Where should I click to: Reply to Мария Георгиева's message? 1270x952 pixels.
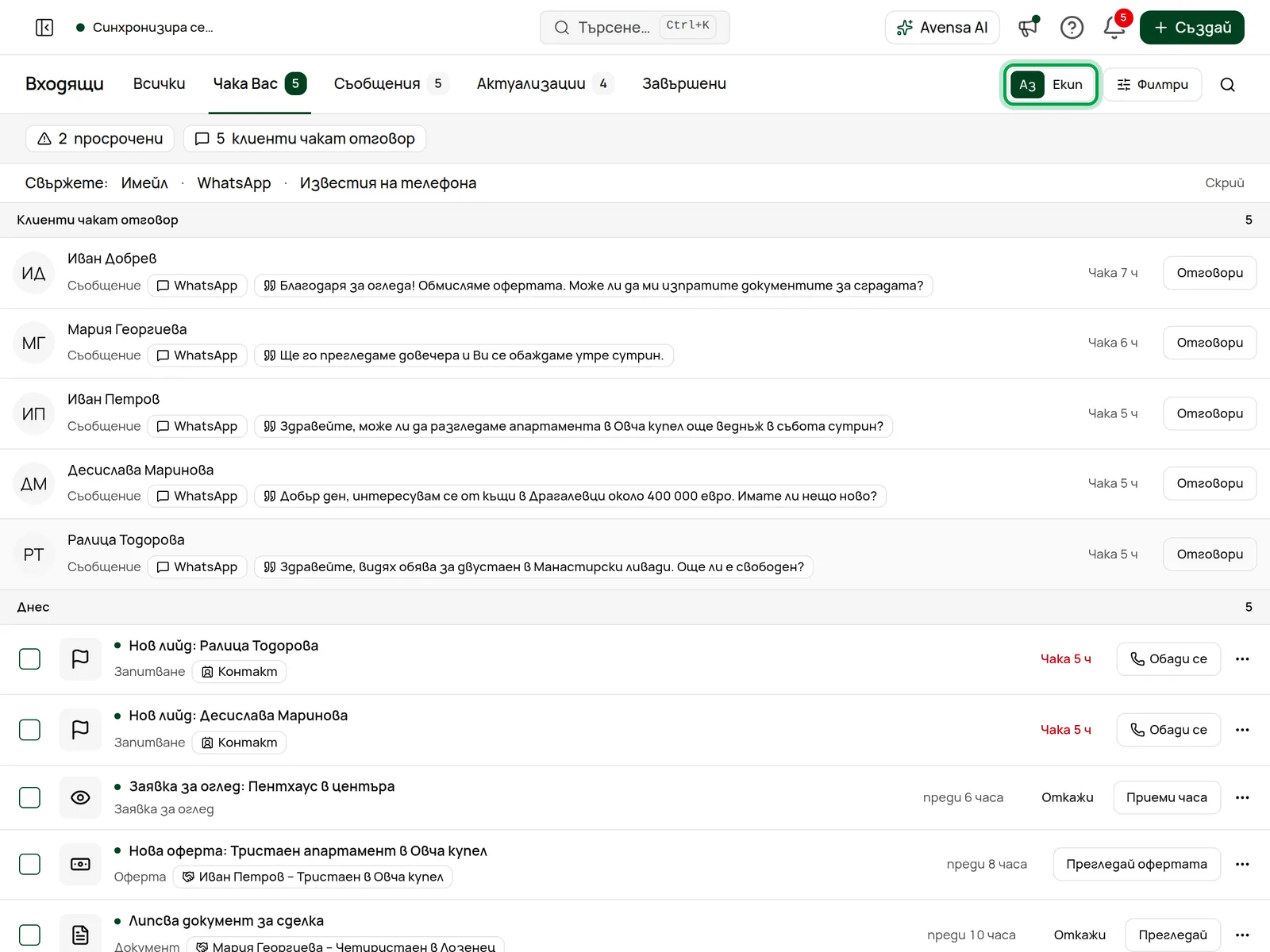(x=1210, y=343)
